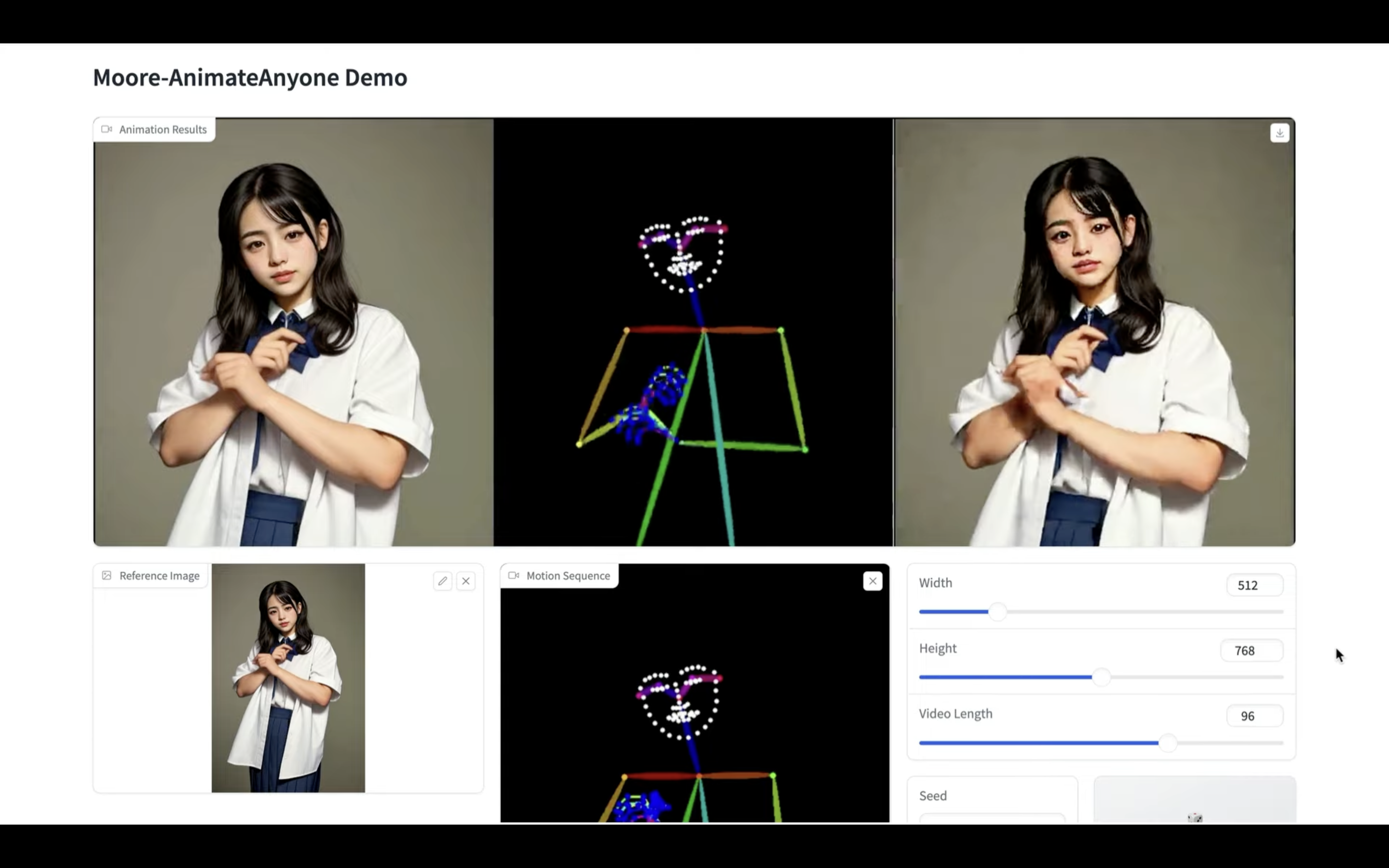The image size is (1389, 868).
Task: Click the Animation Results video player
Action: [694, 332]
